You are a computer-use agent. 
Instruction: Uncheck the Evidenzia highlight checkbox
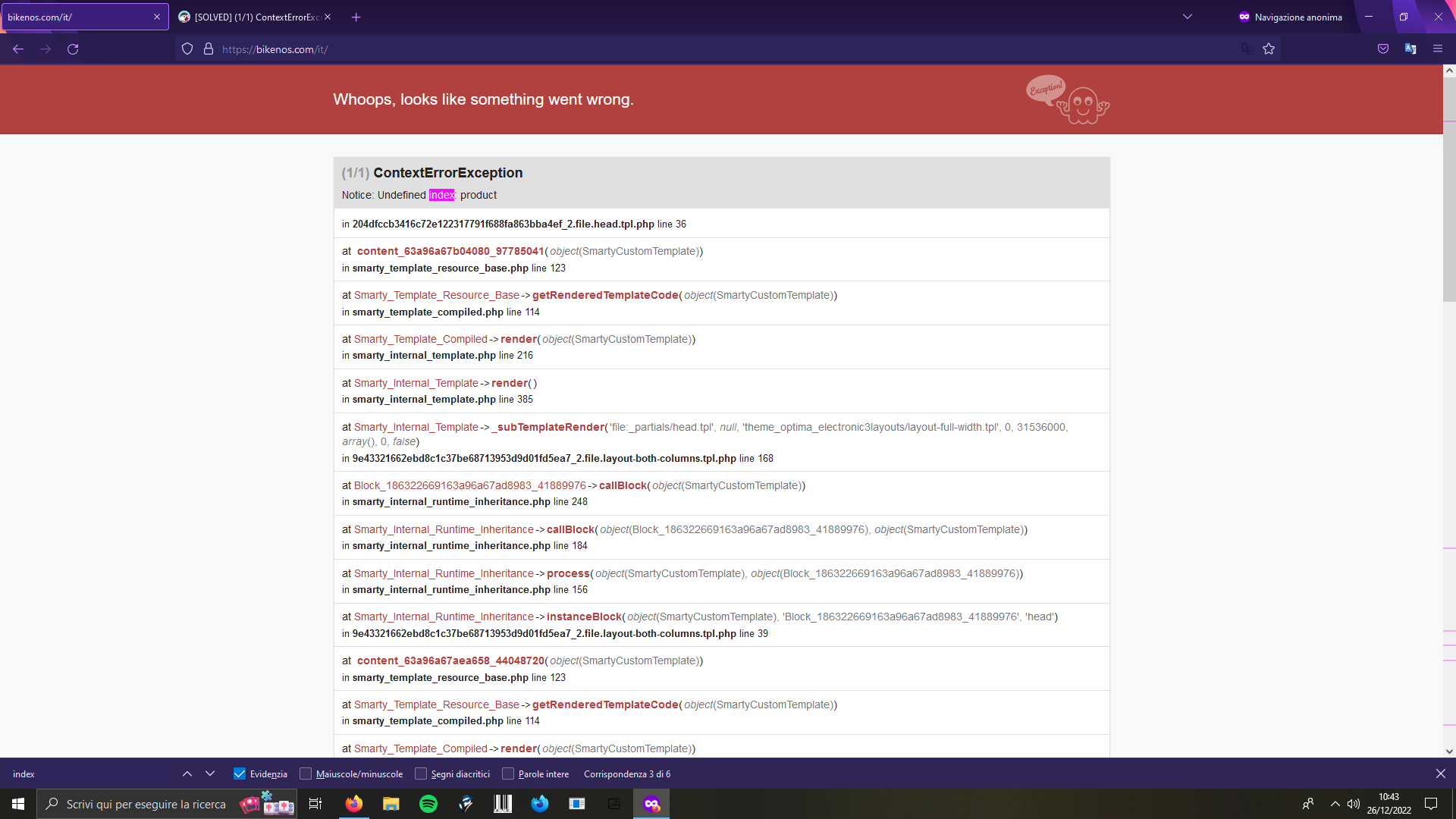pos(240,773)
